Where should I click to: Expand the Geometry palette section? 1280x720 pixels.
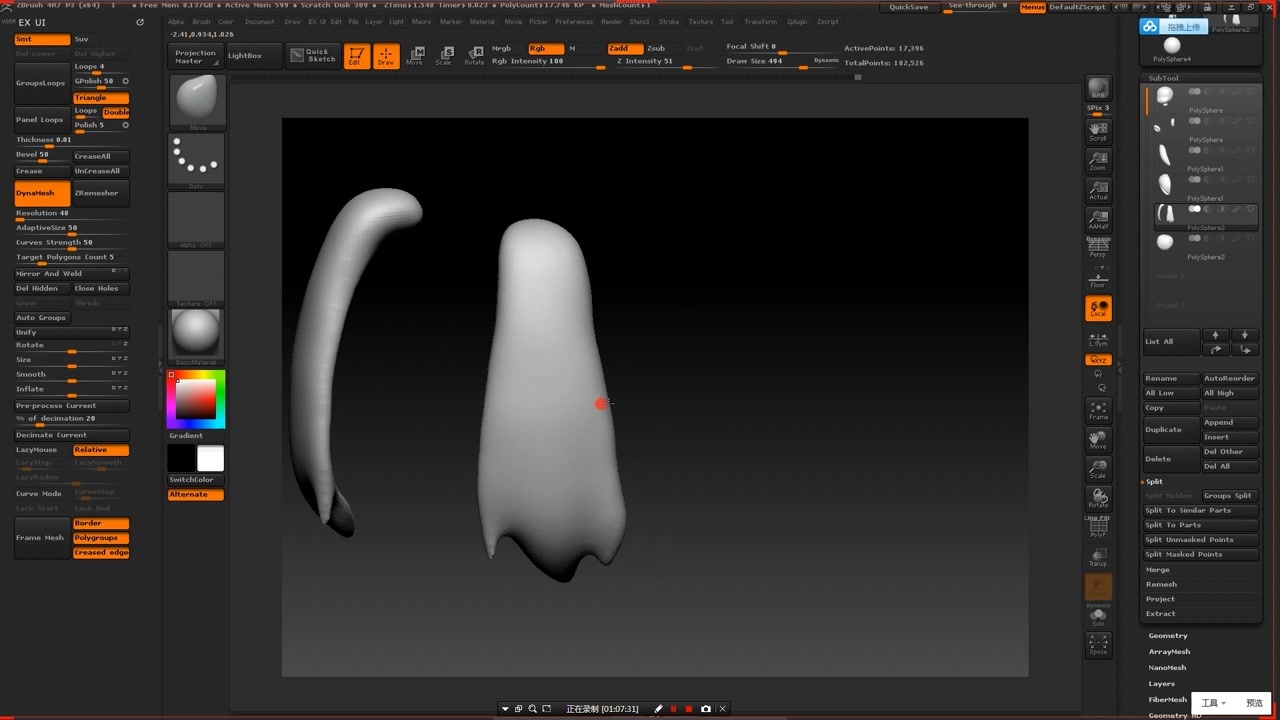pos(1168,636)
